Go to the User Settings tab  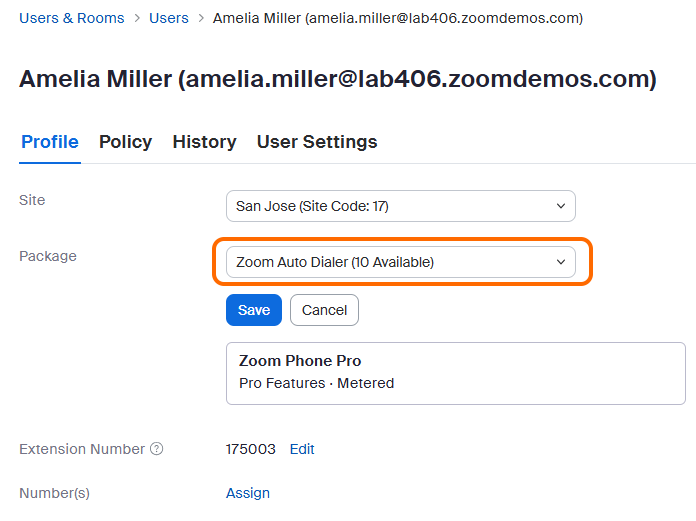pyautogui.click(x=317, y=142)
